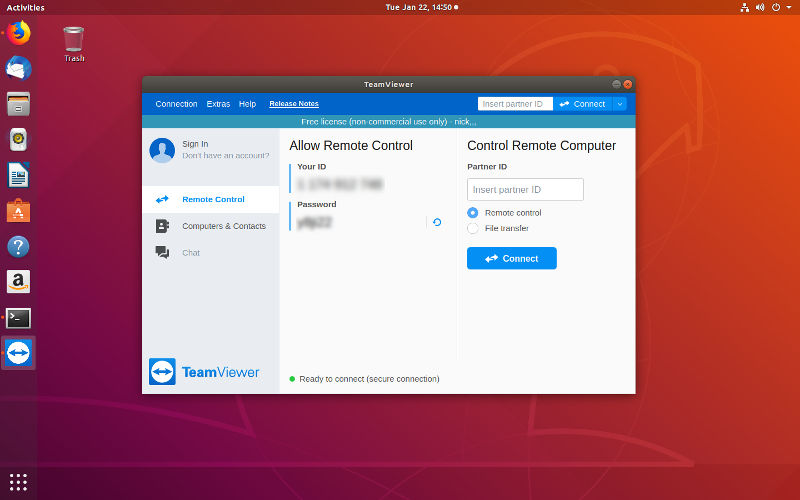
Task: Switch to Computers & Contacts tab
Action: (211, 226)
